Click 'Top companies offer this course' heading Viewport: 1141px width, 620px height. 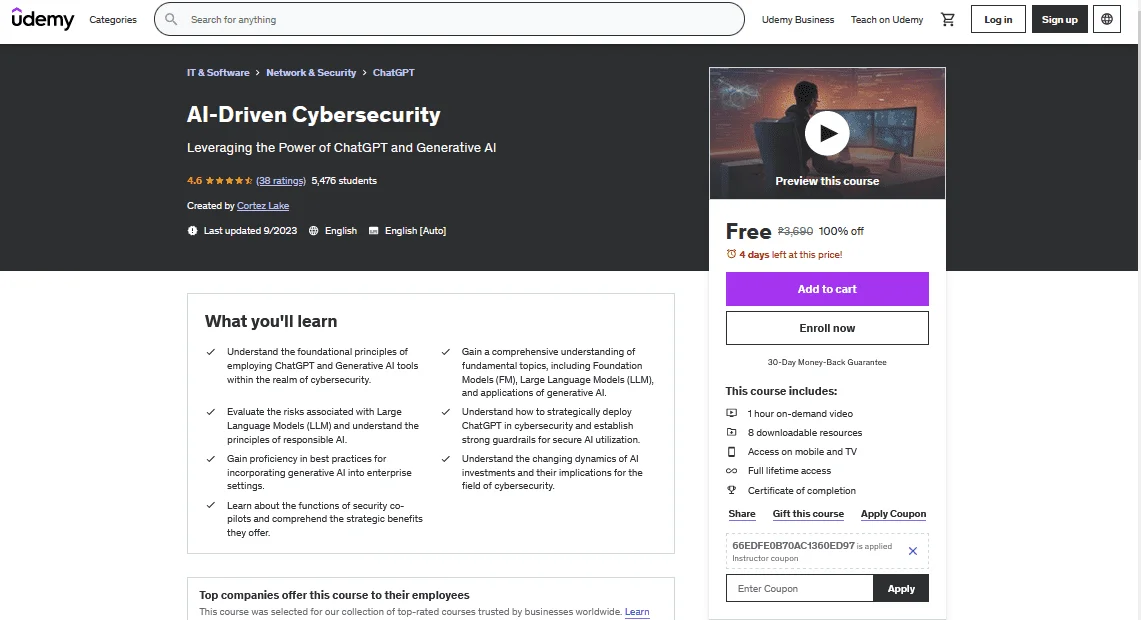tap(335, 595)
